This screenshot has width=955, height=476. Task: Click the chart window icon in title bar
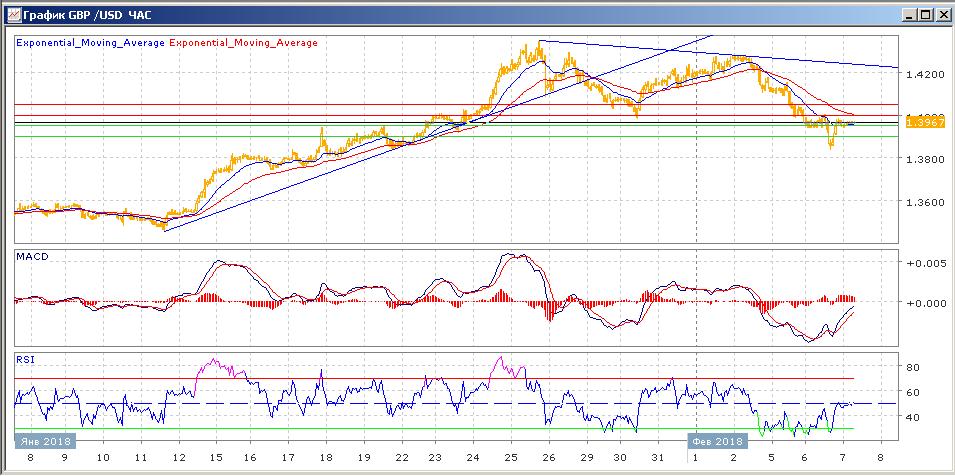click(13, 15)
